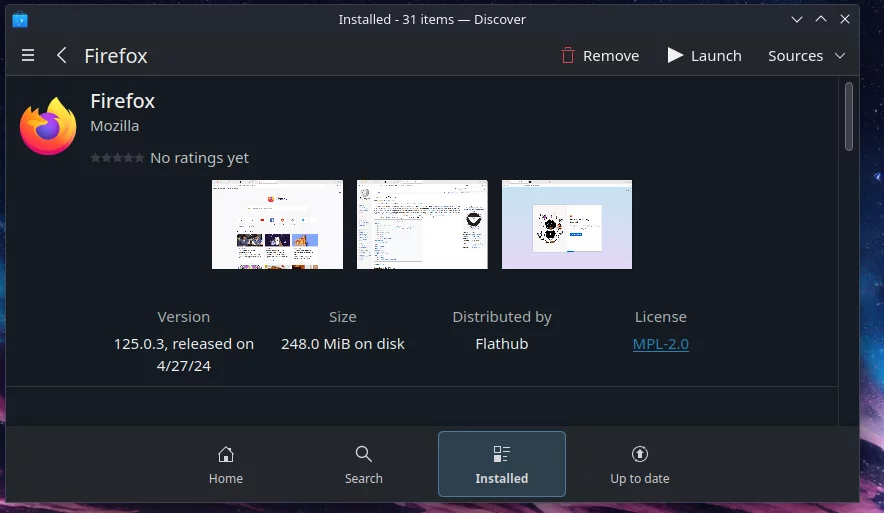Click the 'Firefox' page title in header

[x=116, y=56]
